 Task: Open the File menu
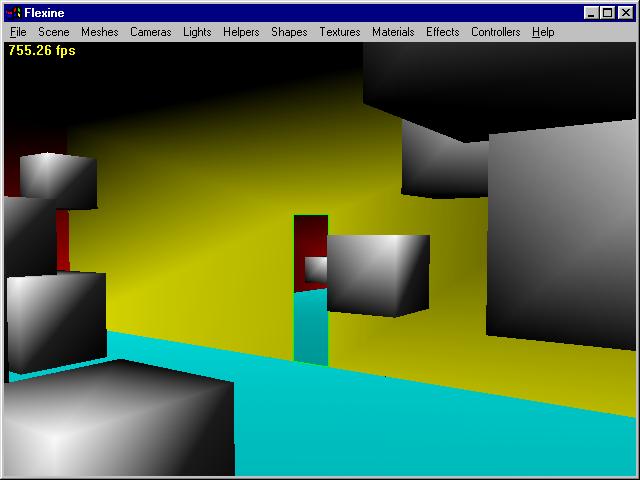(x=18, y=32)
